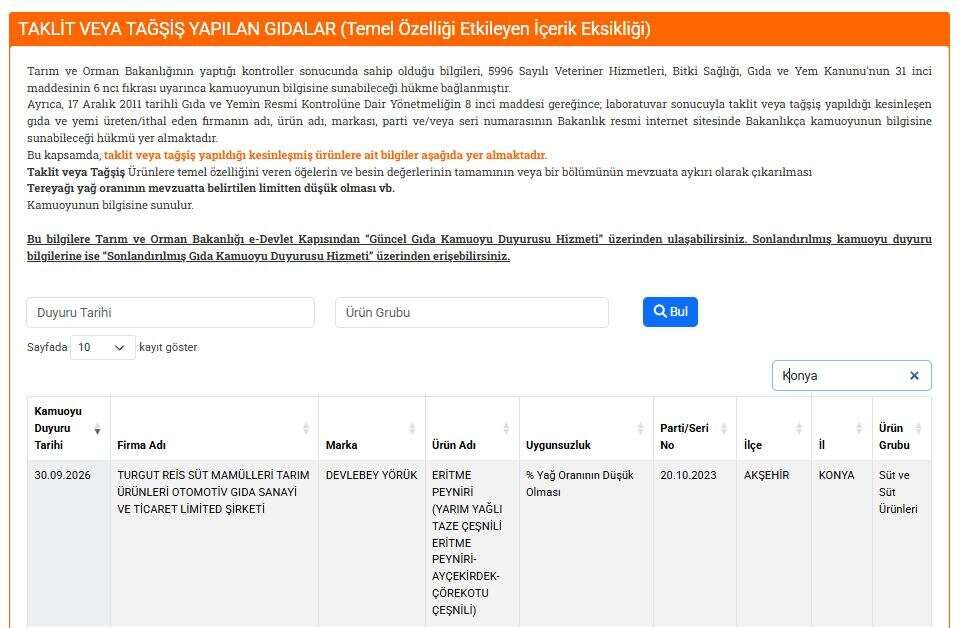Click the Firma Adı column header label
962x628 pixels.
tap(142, 445)
